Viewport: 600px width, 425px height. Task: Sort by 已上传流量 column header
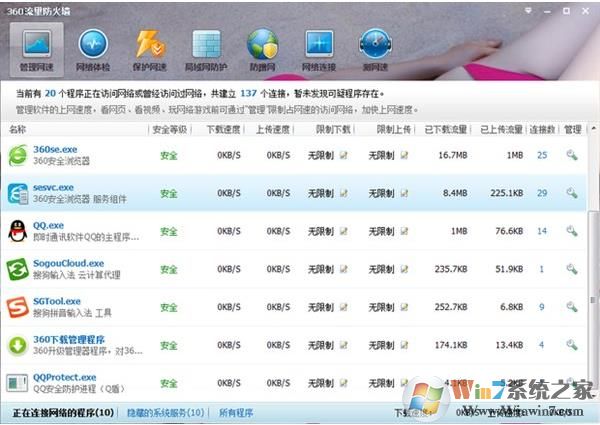(502, 130)
